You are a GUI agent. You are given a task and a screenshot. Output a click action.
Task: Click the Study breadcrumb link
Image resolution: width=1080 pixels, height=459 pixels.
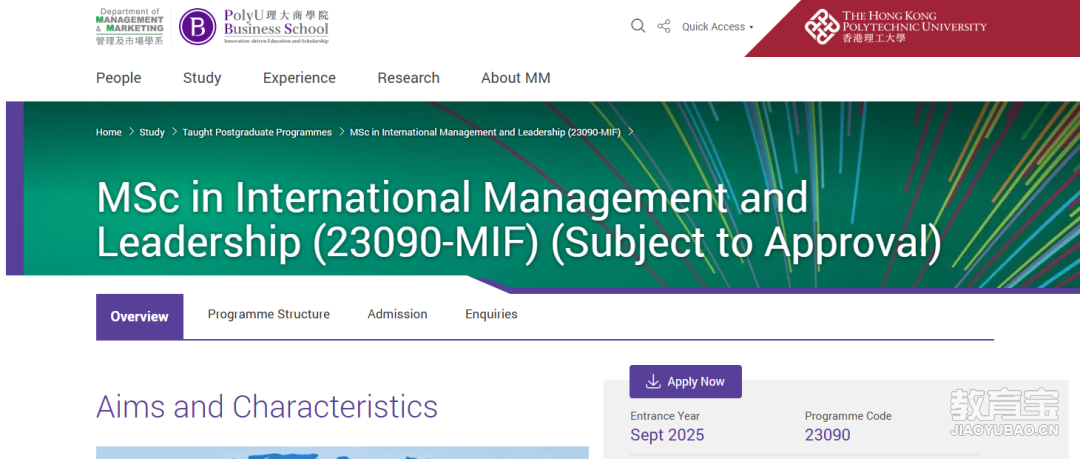click(x=152, y=132)
